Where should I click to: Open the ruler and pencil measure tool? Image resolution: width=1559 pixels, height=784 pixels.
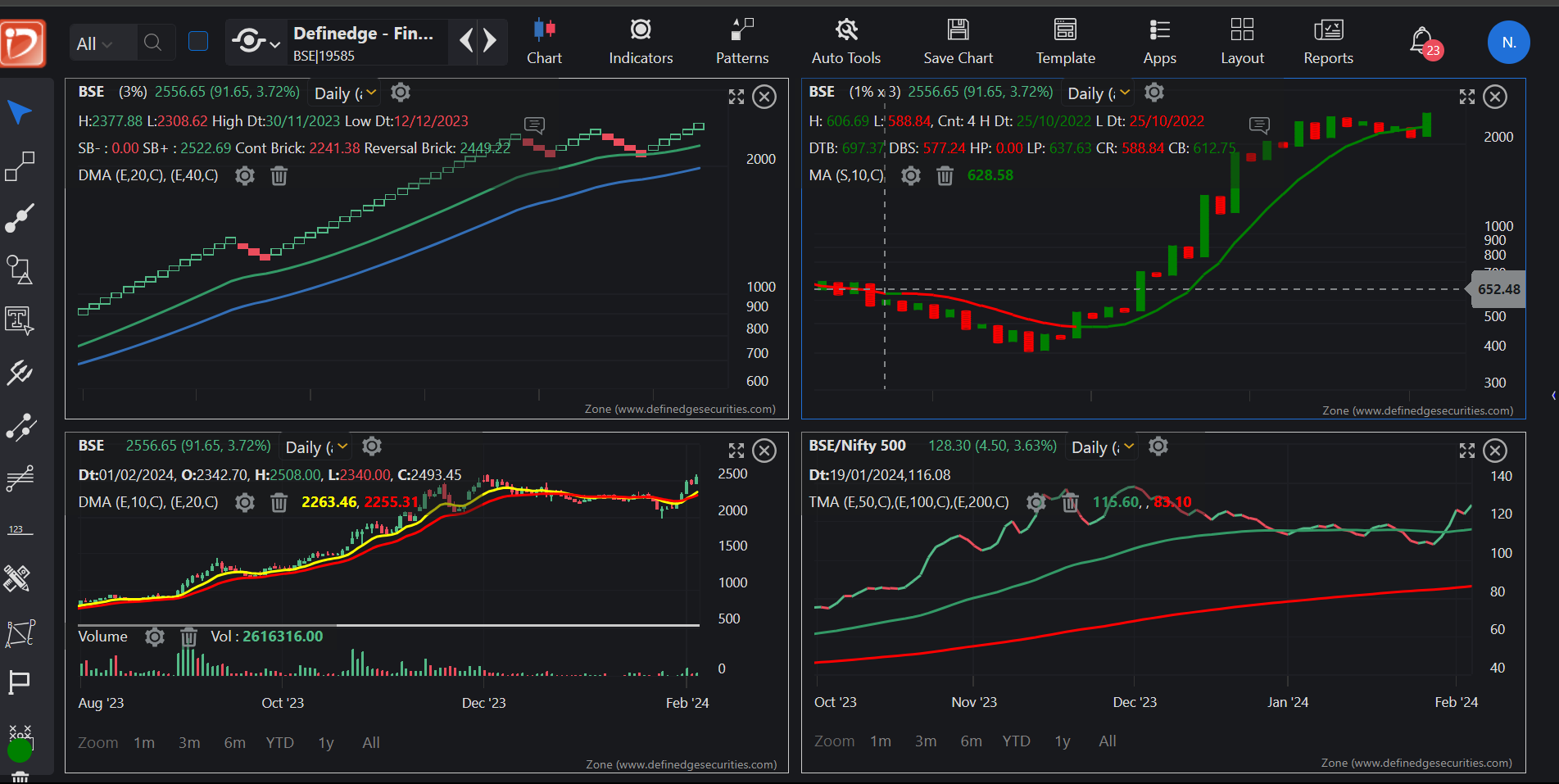click(x=18, y=578)
